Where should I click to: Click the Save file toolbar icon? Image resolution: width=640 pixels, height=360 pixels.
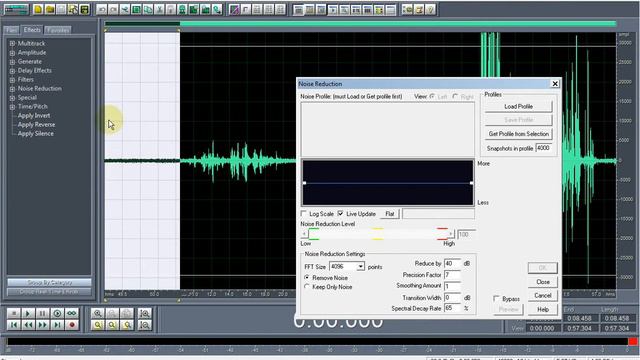click(x=84, y=9)
